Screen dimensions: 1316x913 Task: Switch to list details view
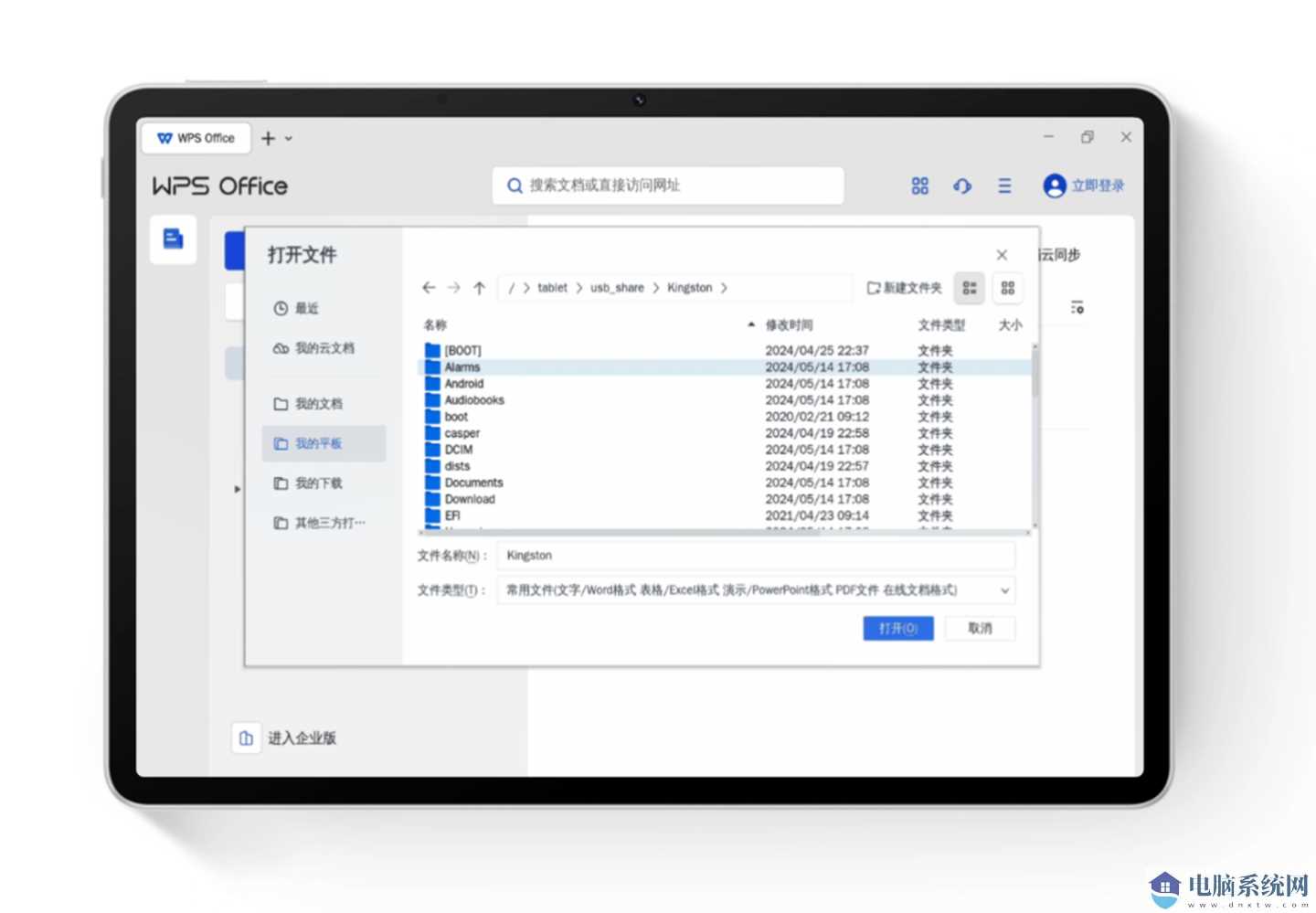click(x=970, y=288)
